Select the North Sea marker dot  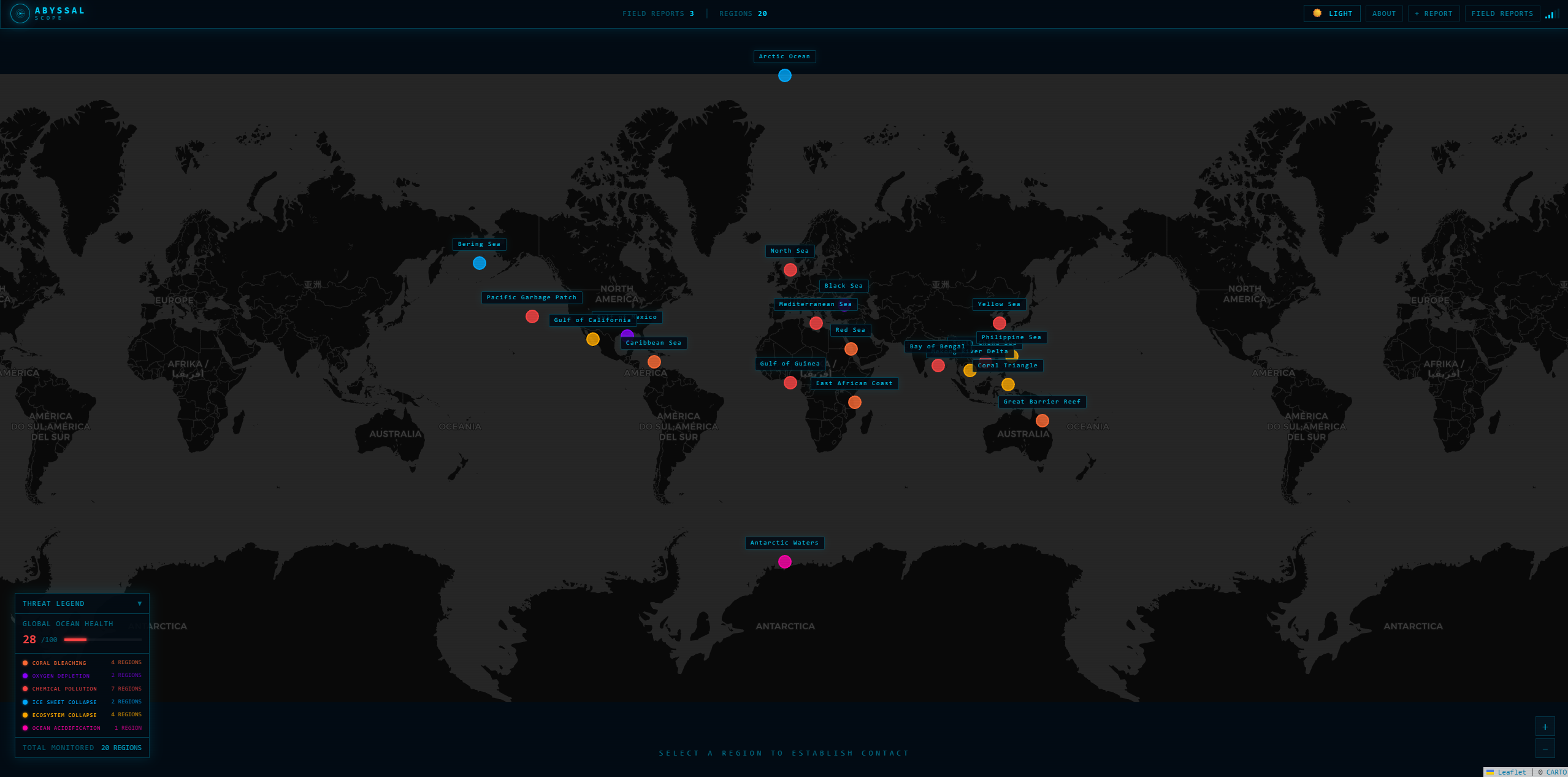pyautogui.click(x=790, y=270)
